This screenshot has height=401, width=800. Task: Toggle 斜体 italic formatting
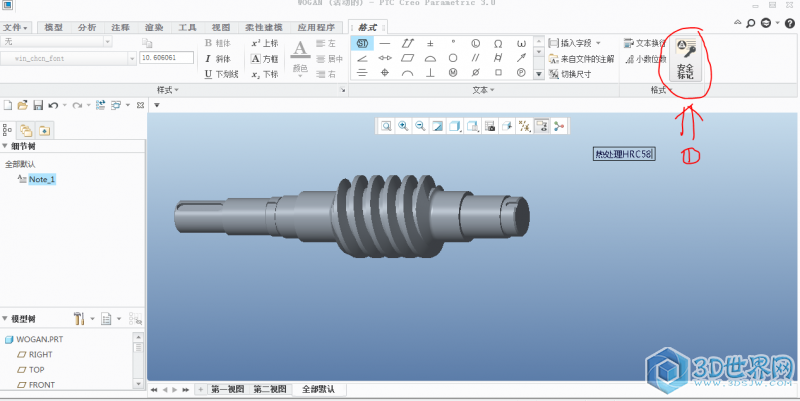tap(218, 59)
